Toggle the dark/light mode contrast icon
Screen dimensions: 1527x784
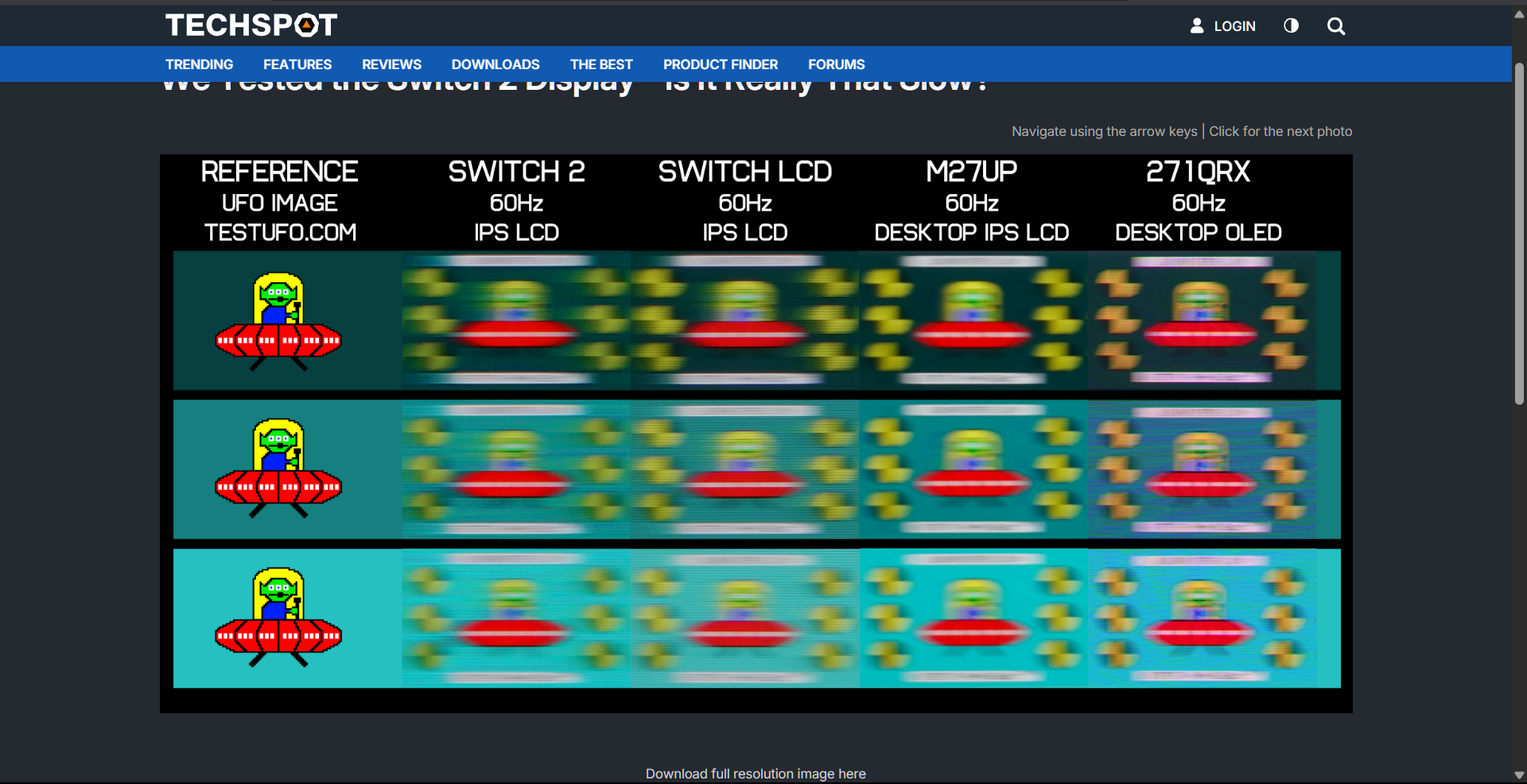point(1291,25)
